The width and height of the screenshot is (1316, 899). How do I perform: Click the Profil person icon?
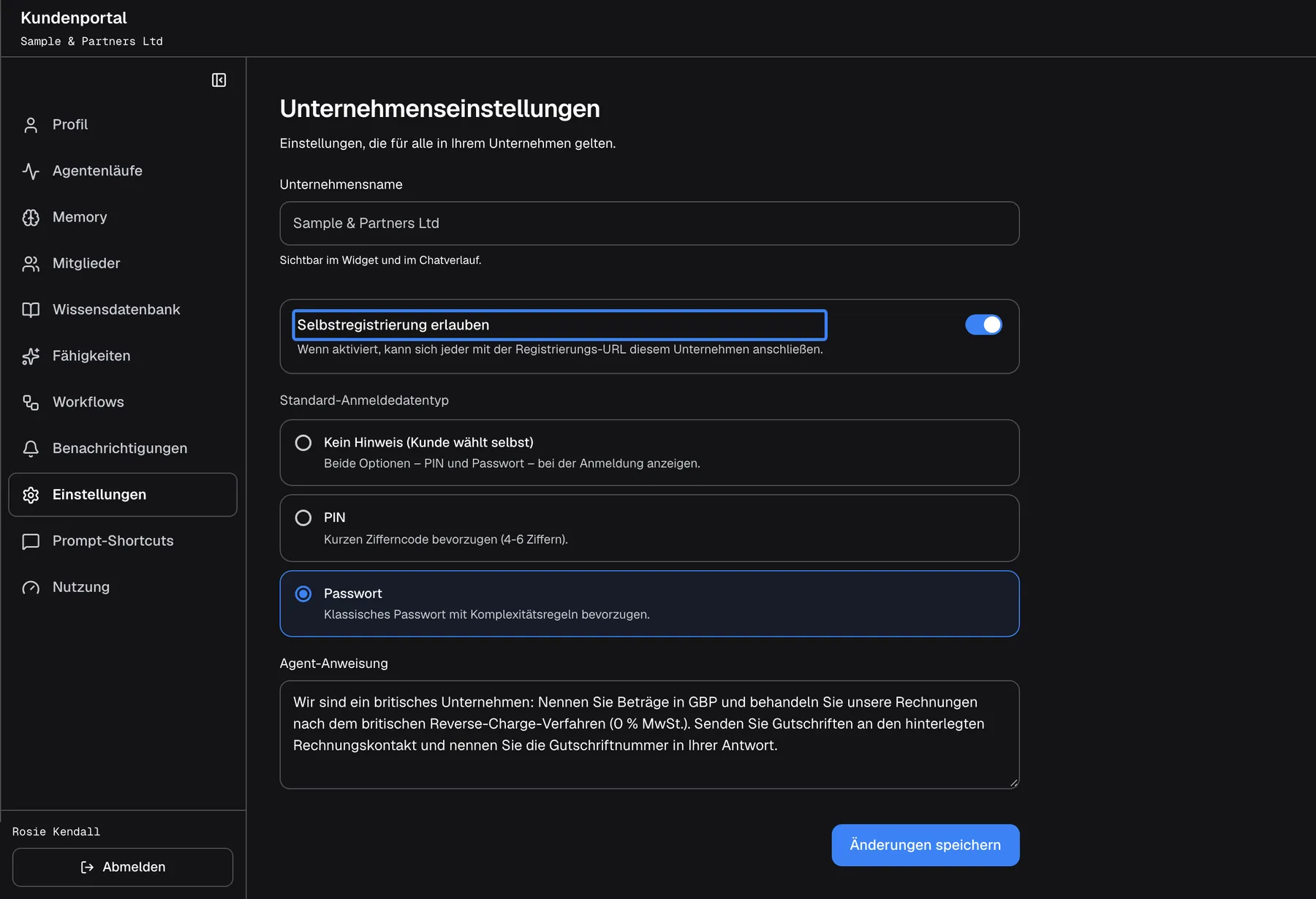pos(31,125)
